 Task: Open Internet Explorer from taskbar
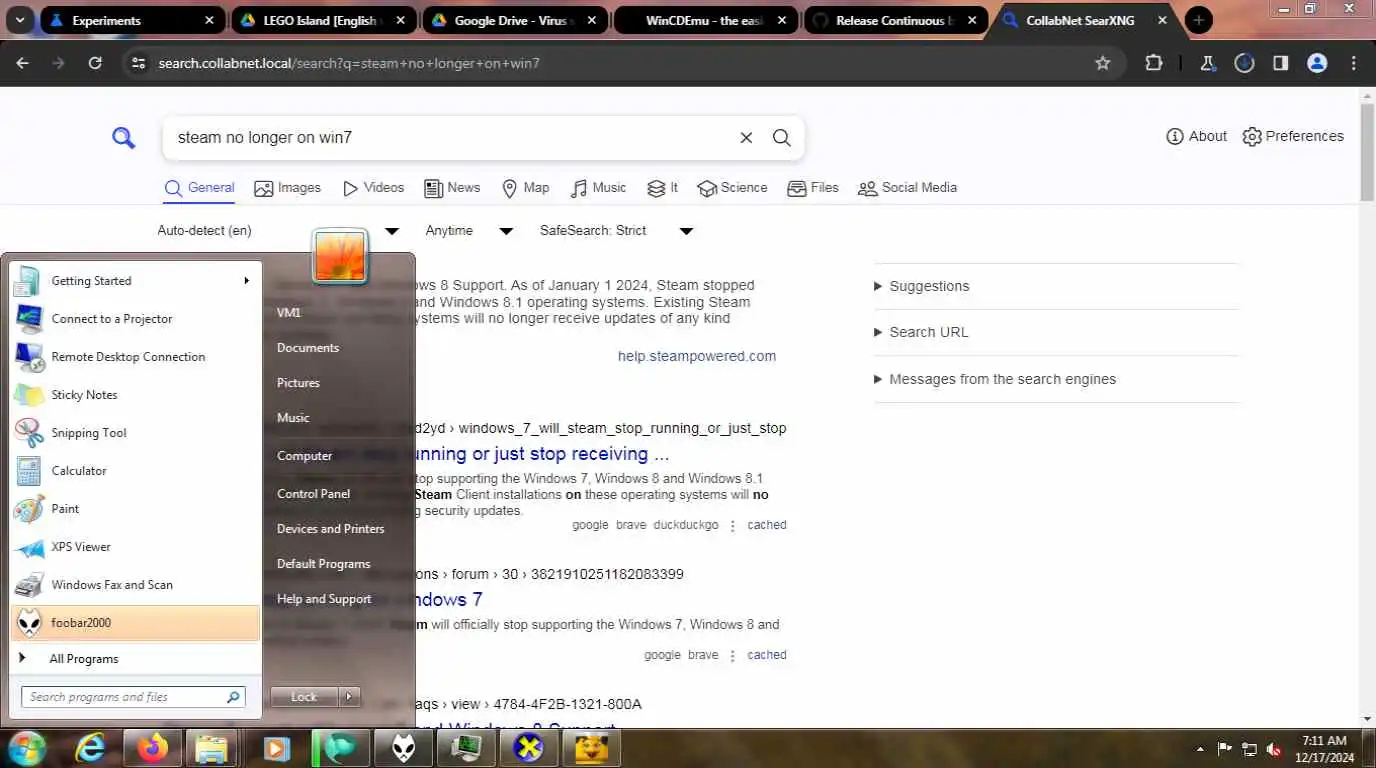tap(91, 748)
